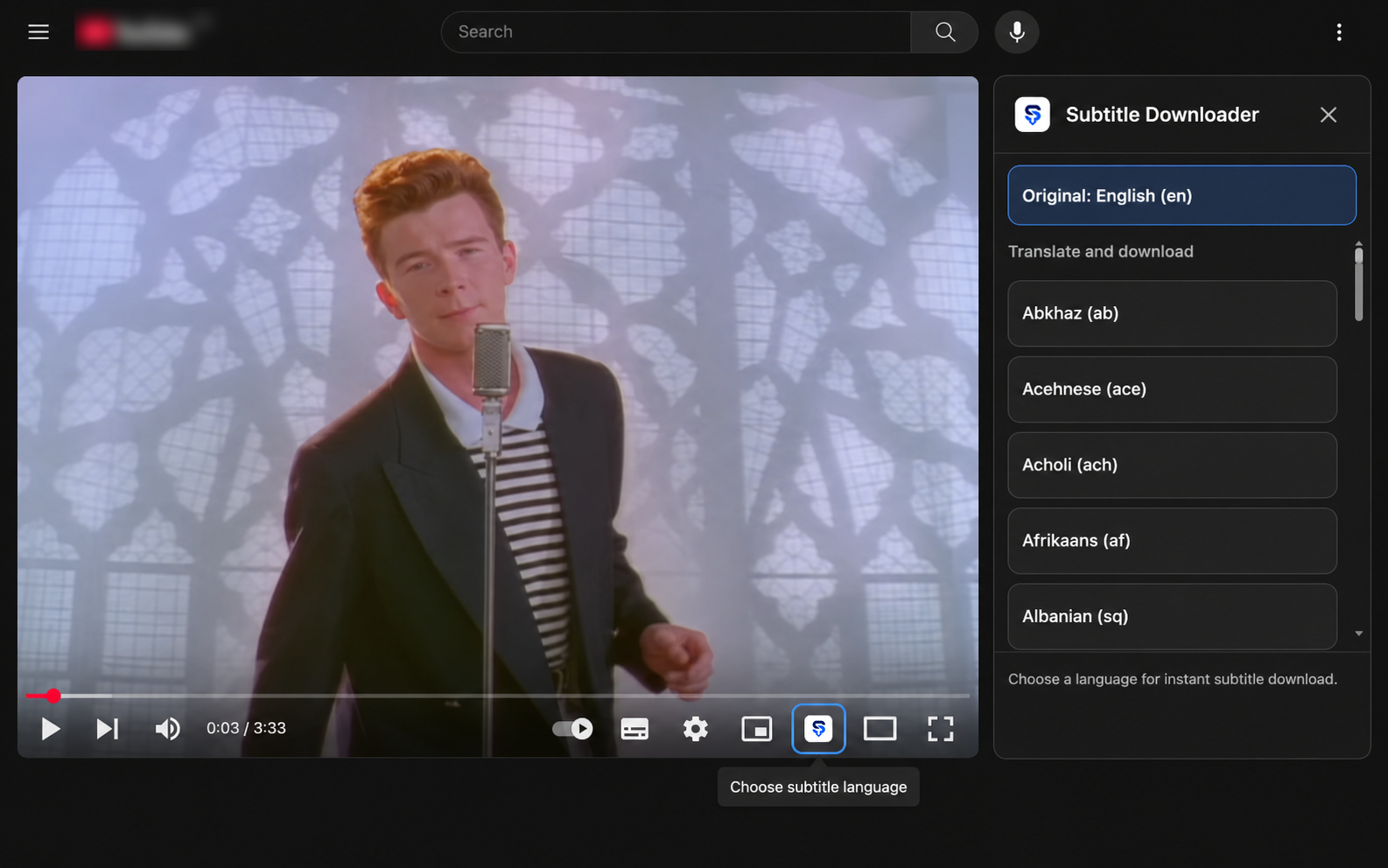1388x868 pixels.
Task: Open the hamburger guide menu
Action: [x=39, y=32]
